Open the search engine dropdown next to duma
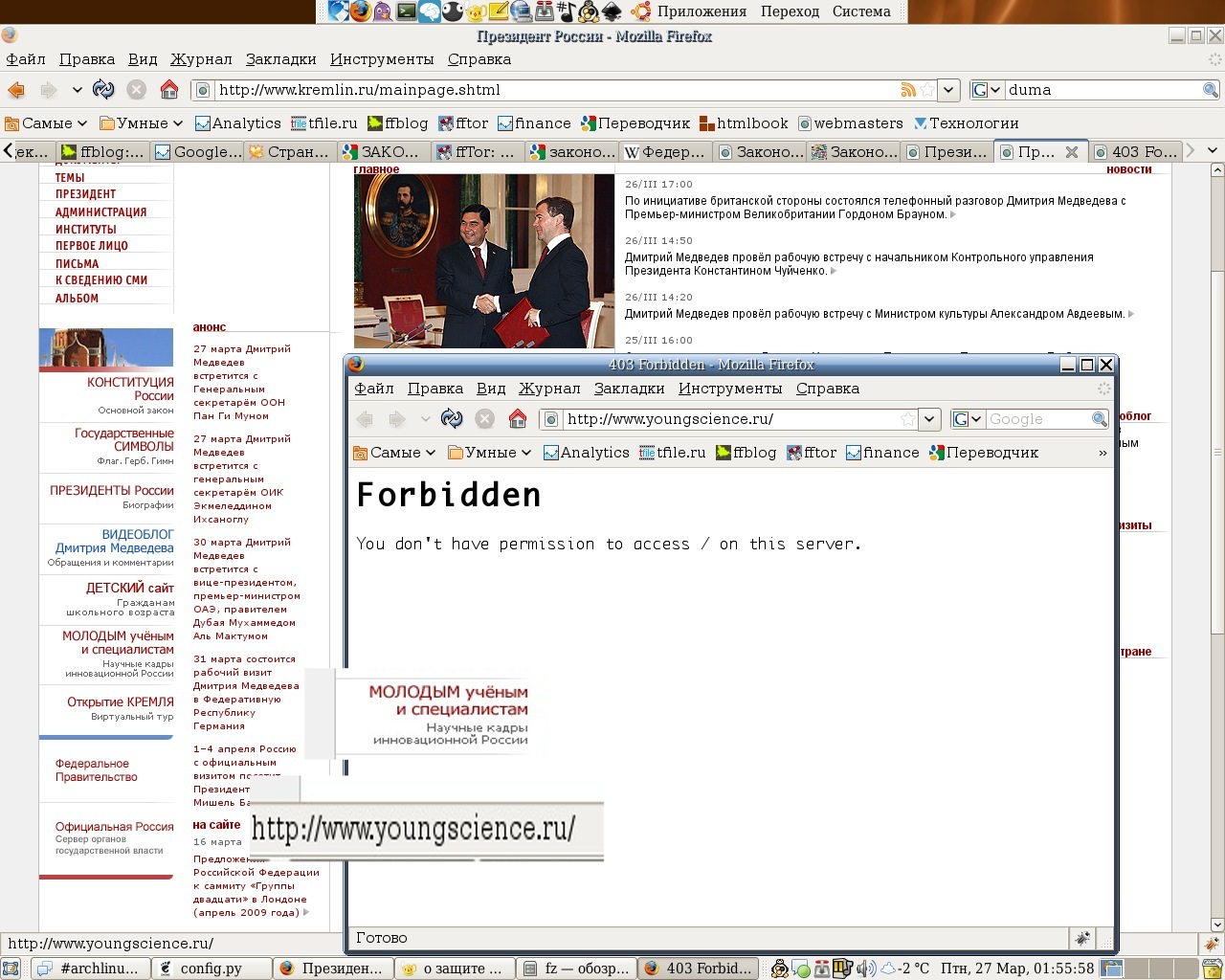The image size is (1225, 980). [986, 90]
